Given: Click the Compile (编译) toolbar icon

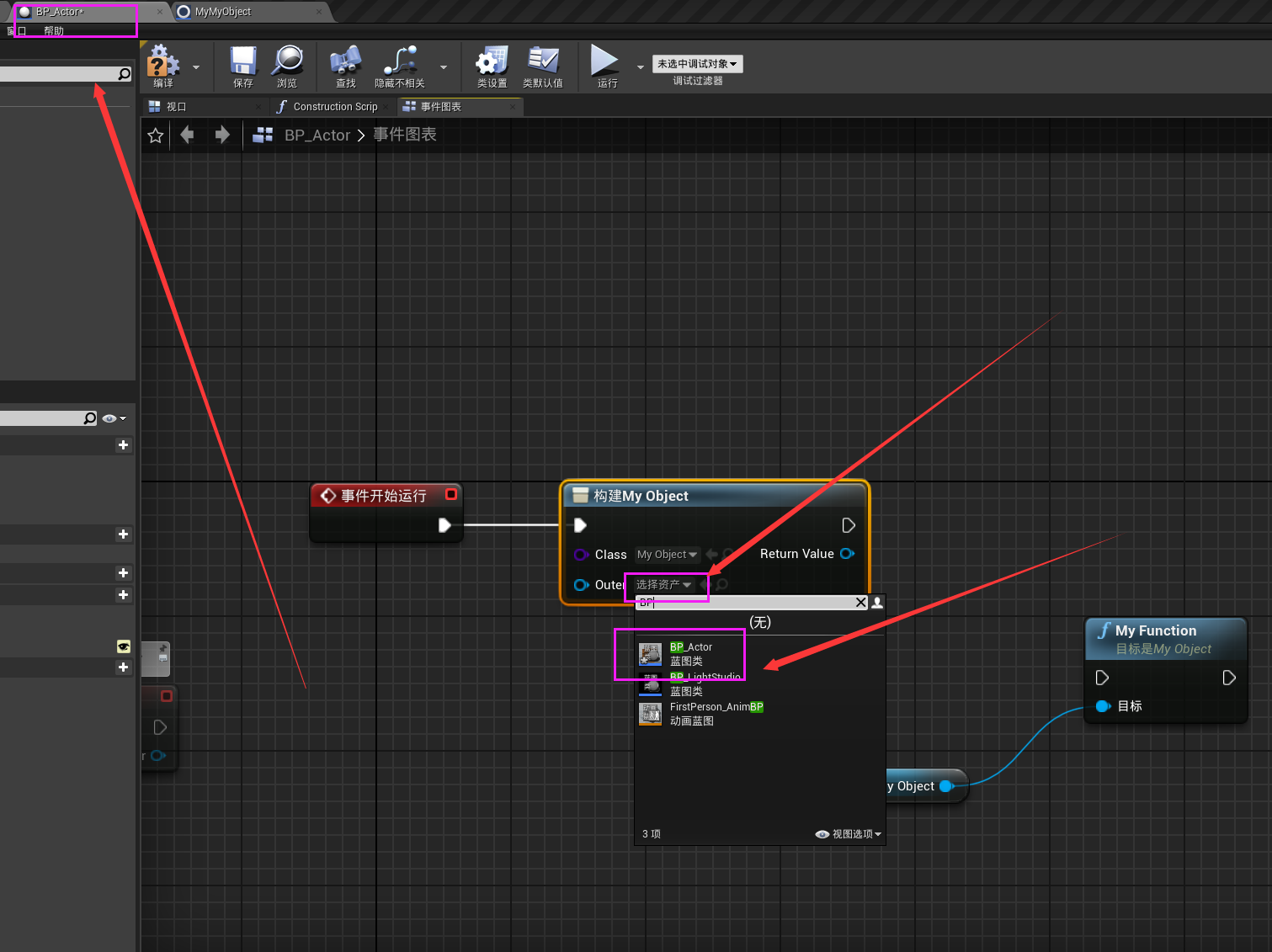Looking at the screenshot, I should coord(163,66).
